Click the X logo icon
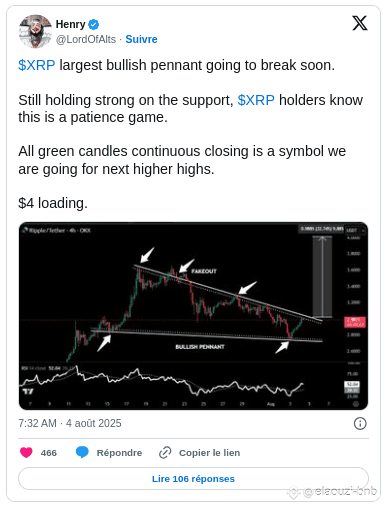This screenshot has height=509, width=385. pyautogui.click(x=360, y=23)
